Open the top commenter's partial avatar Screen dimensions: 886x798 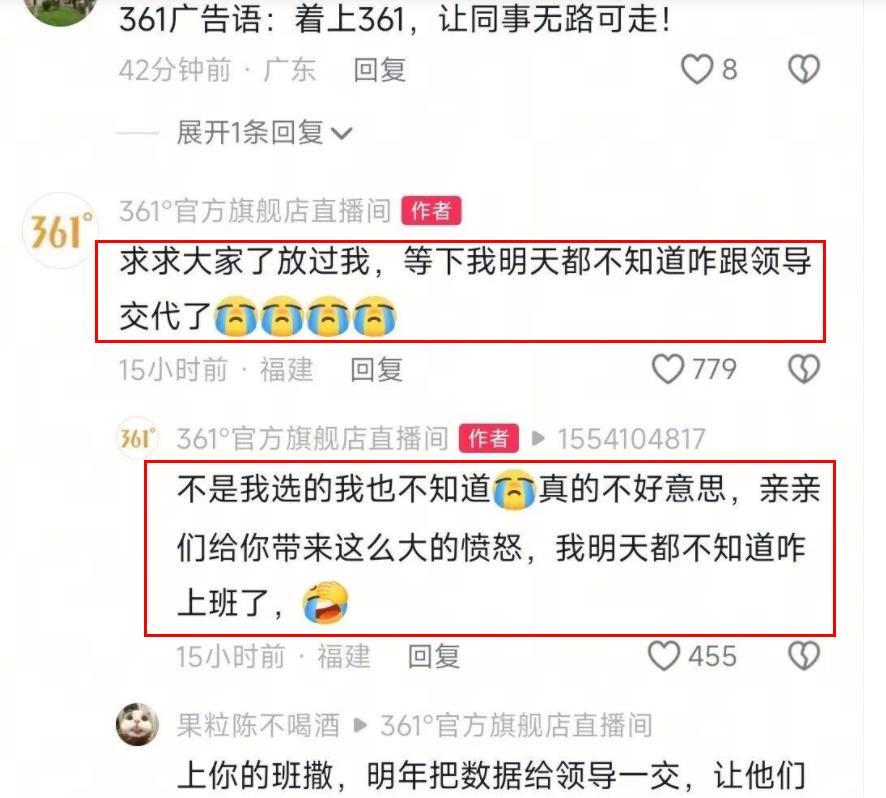pyautogui.click(x=60, y=11)
